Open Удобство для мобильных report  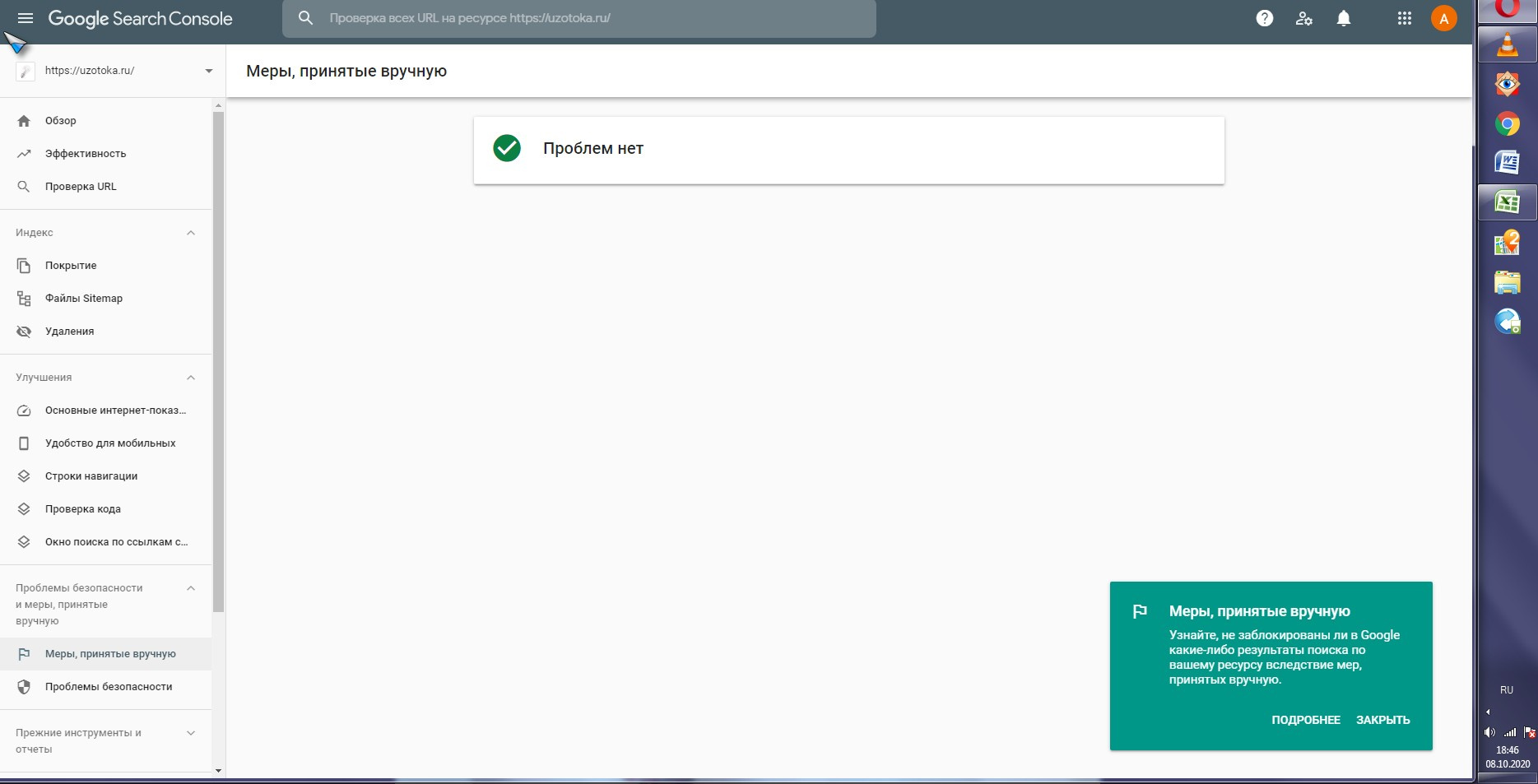105,443
